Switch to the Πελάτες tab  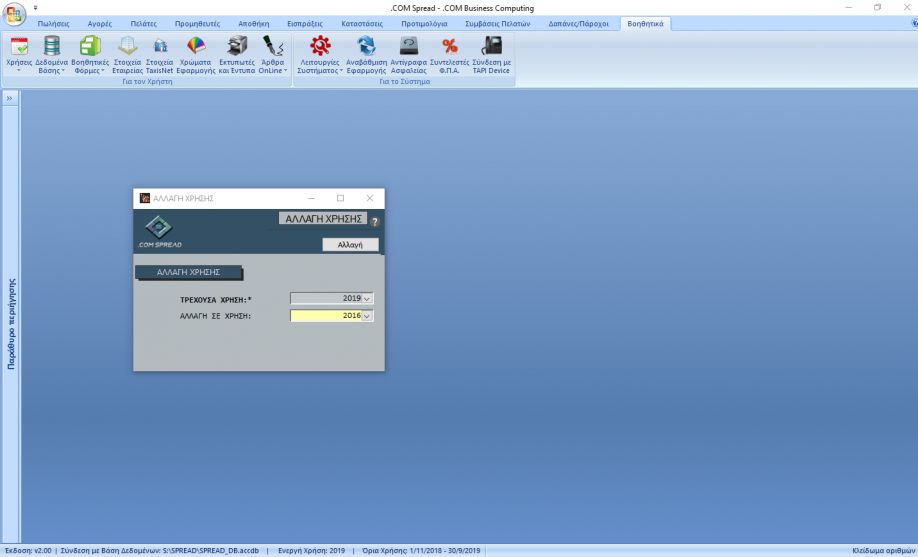coord(143,24)
